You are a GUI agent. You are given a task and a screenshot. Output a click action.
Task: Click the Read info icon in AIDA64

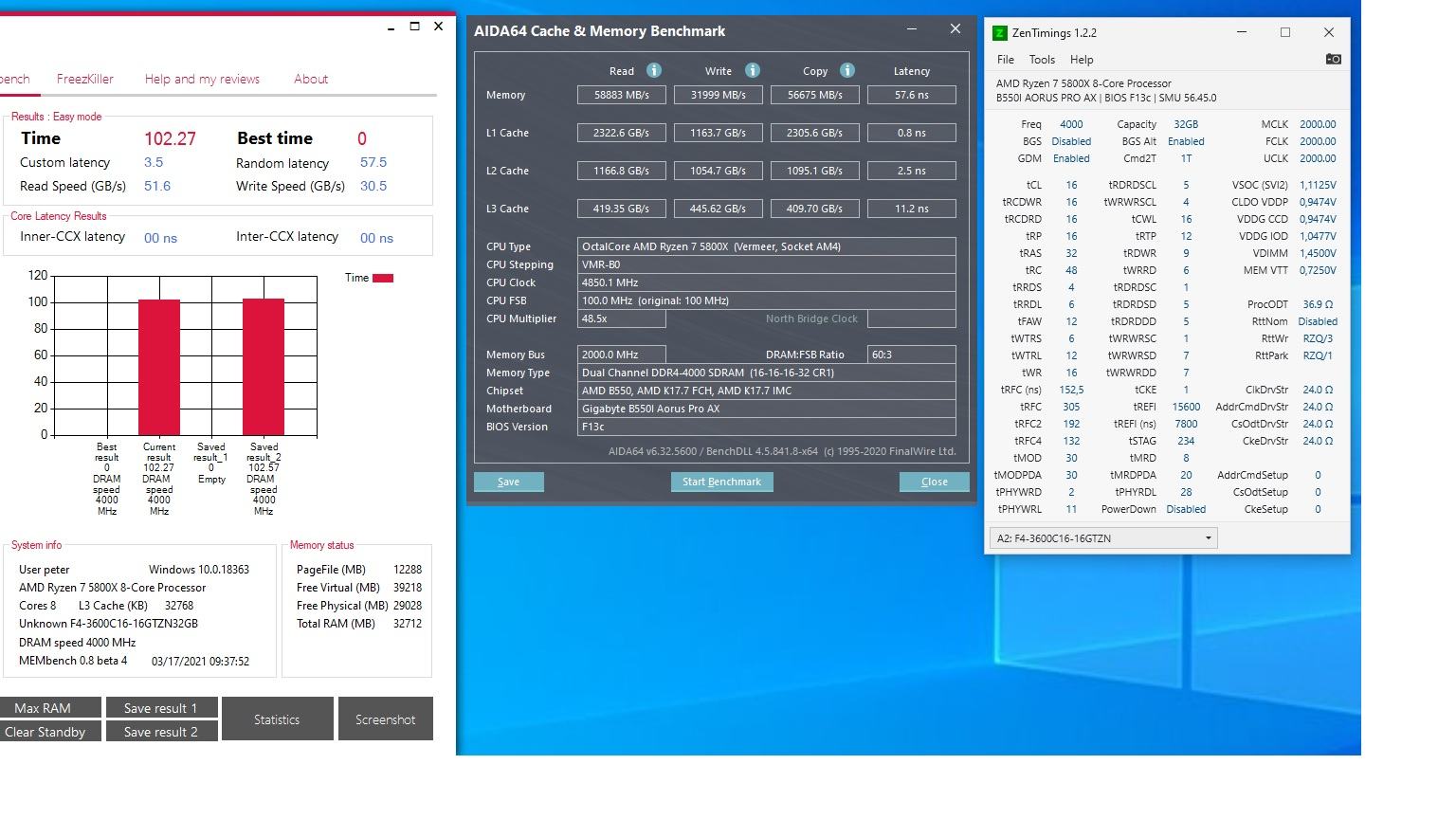[x=654, y=70]
